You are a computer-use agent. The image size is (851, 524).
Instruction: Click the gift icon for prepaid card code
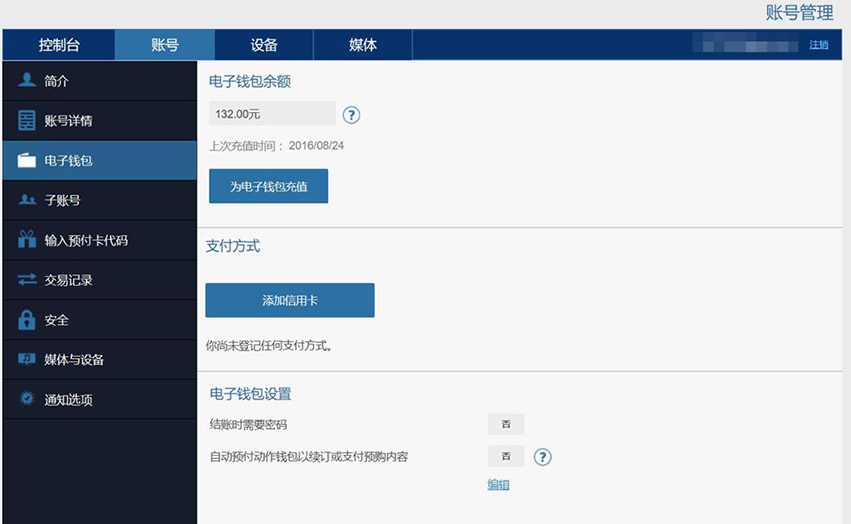point(27,241)
